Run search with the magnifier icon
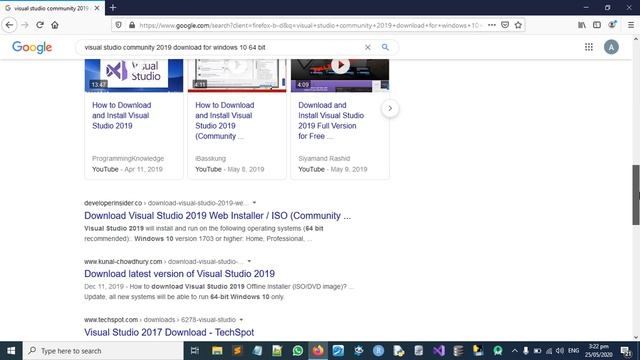 (385, 47)
